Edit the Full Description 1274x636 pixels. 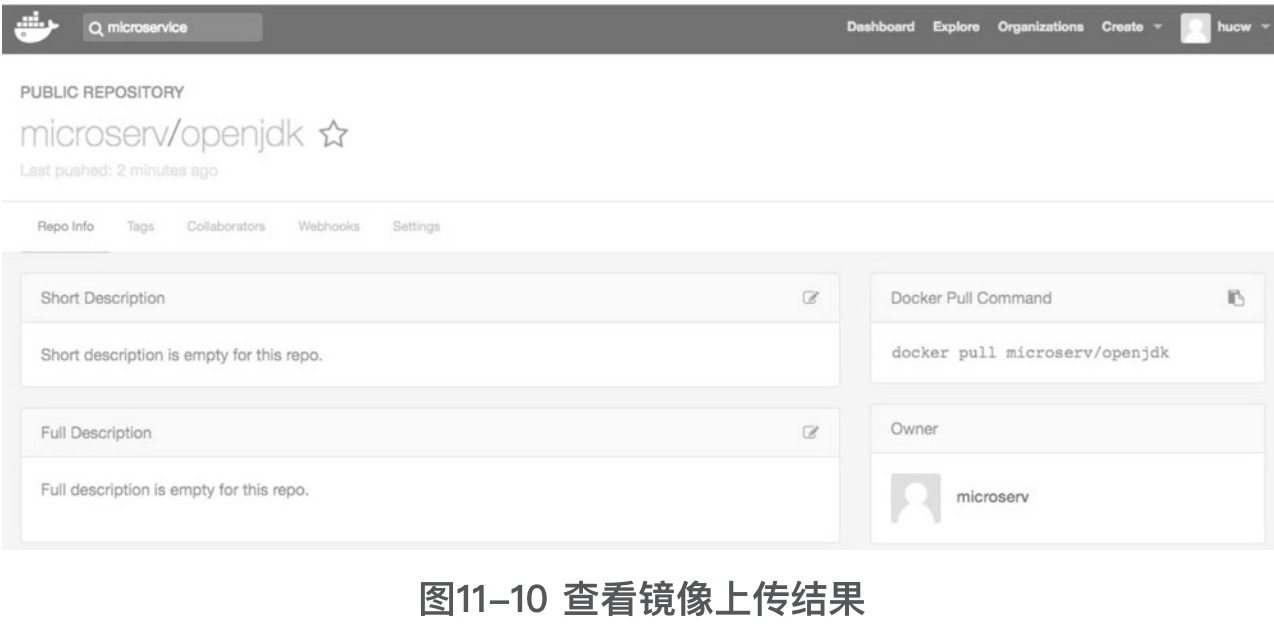(x=811, y=433)
